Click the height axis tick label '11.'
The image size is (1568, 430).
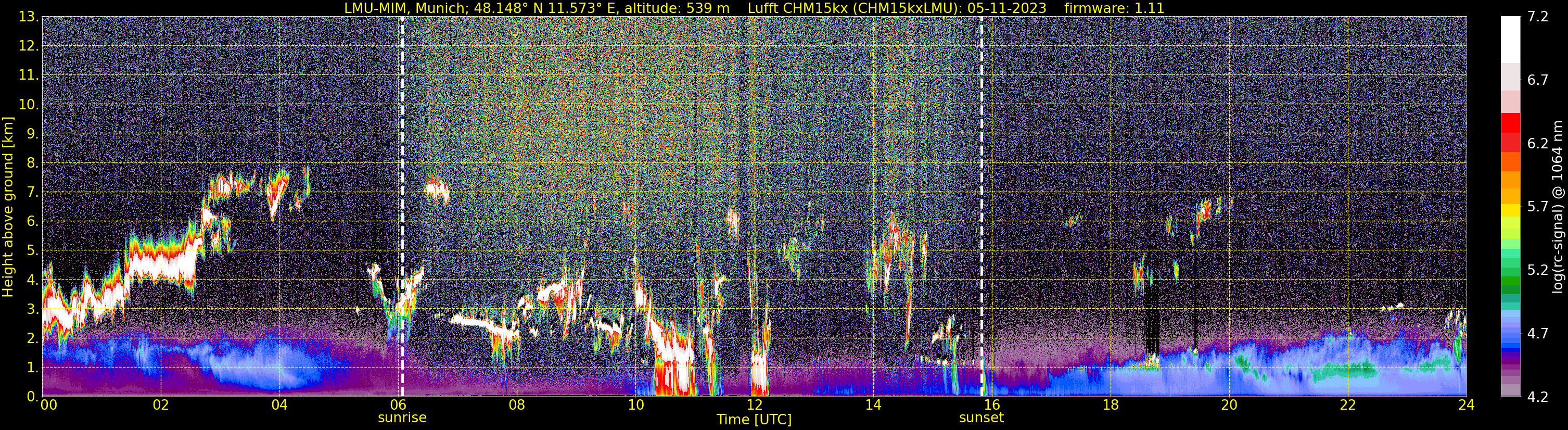pos(29,75)
